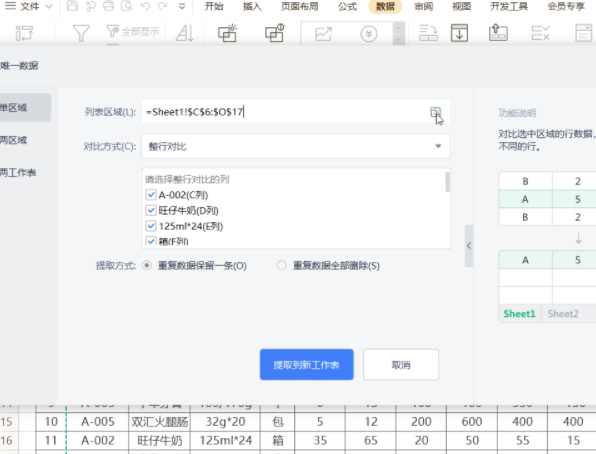Click the save icon in quick toolbar
596x454 pixels.
pyautogui.click(x=72, y=6)
